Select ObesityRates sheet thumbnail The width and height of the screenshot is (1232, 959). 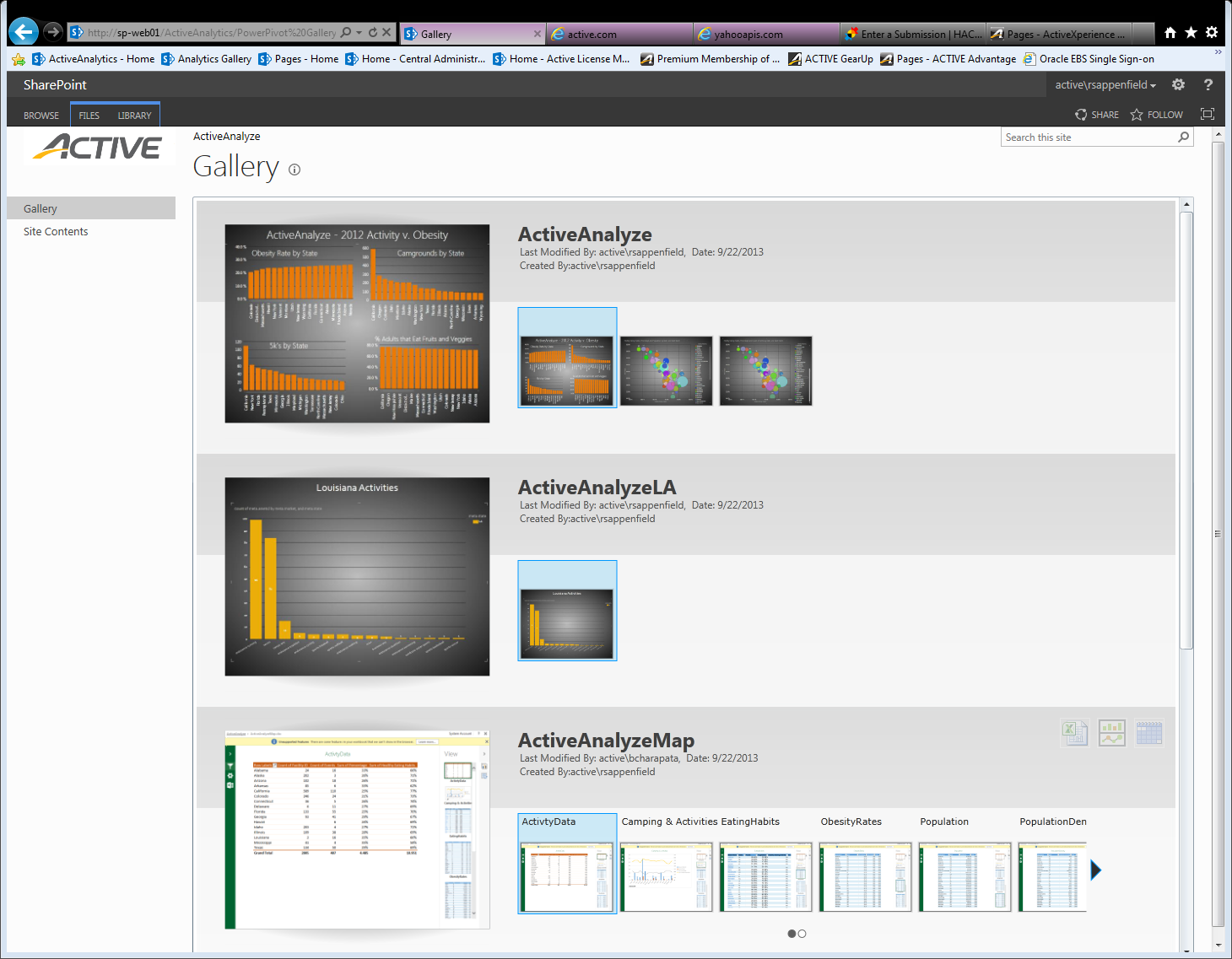pyautogui.click(x=866, y=877)
